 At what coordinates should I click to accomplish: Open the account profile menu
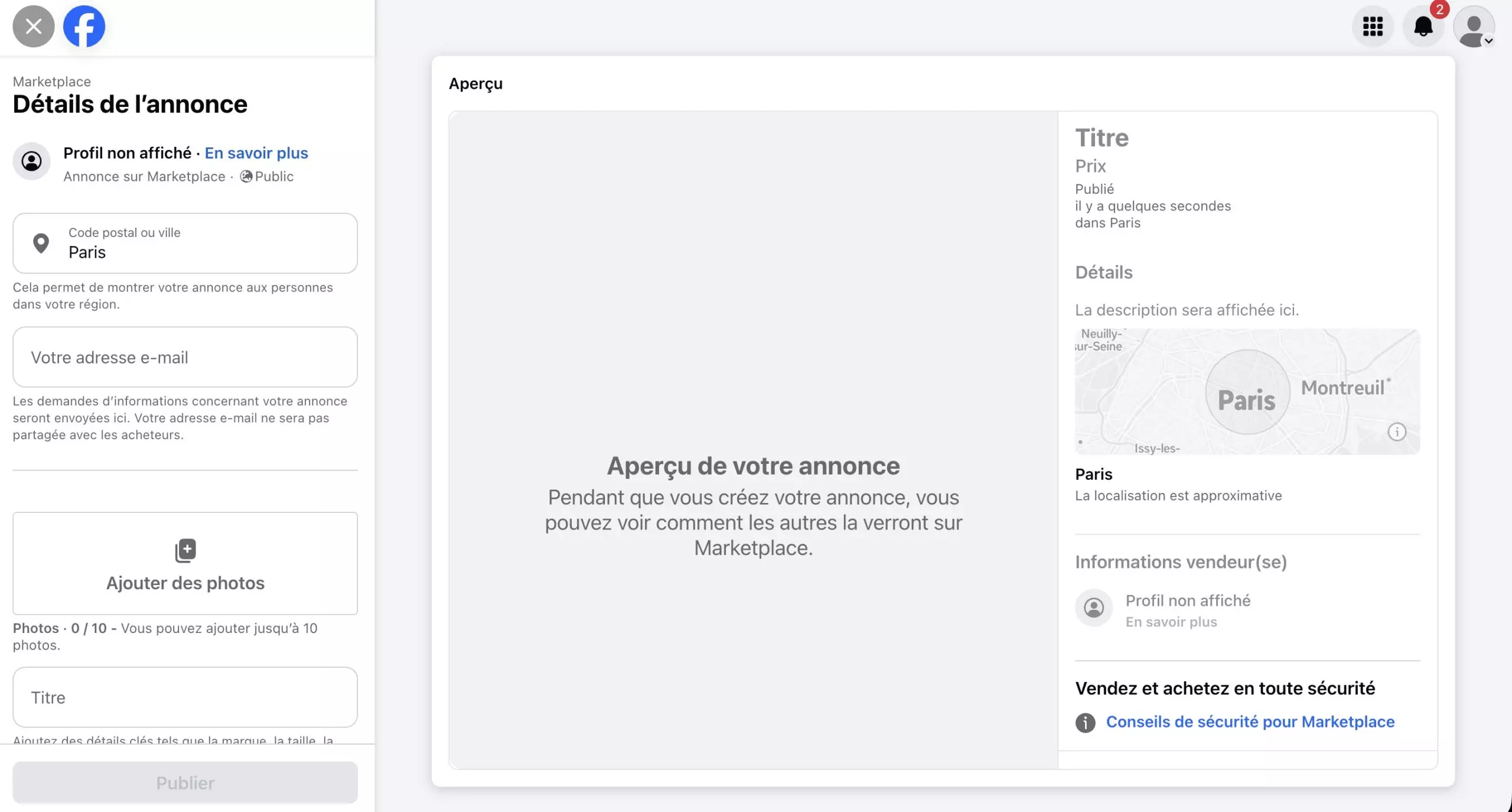click(x=1474, y=27)
